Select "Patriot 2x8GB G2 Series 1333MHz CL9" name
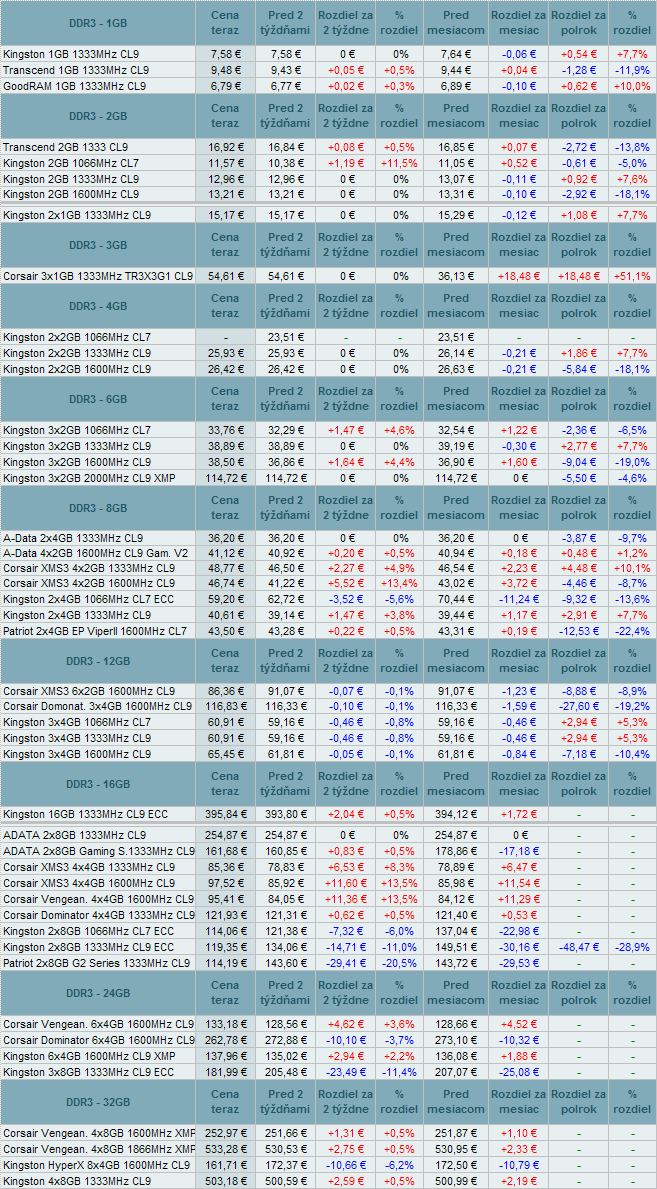Screen dimensions: 657x1189 click(96, 964)
